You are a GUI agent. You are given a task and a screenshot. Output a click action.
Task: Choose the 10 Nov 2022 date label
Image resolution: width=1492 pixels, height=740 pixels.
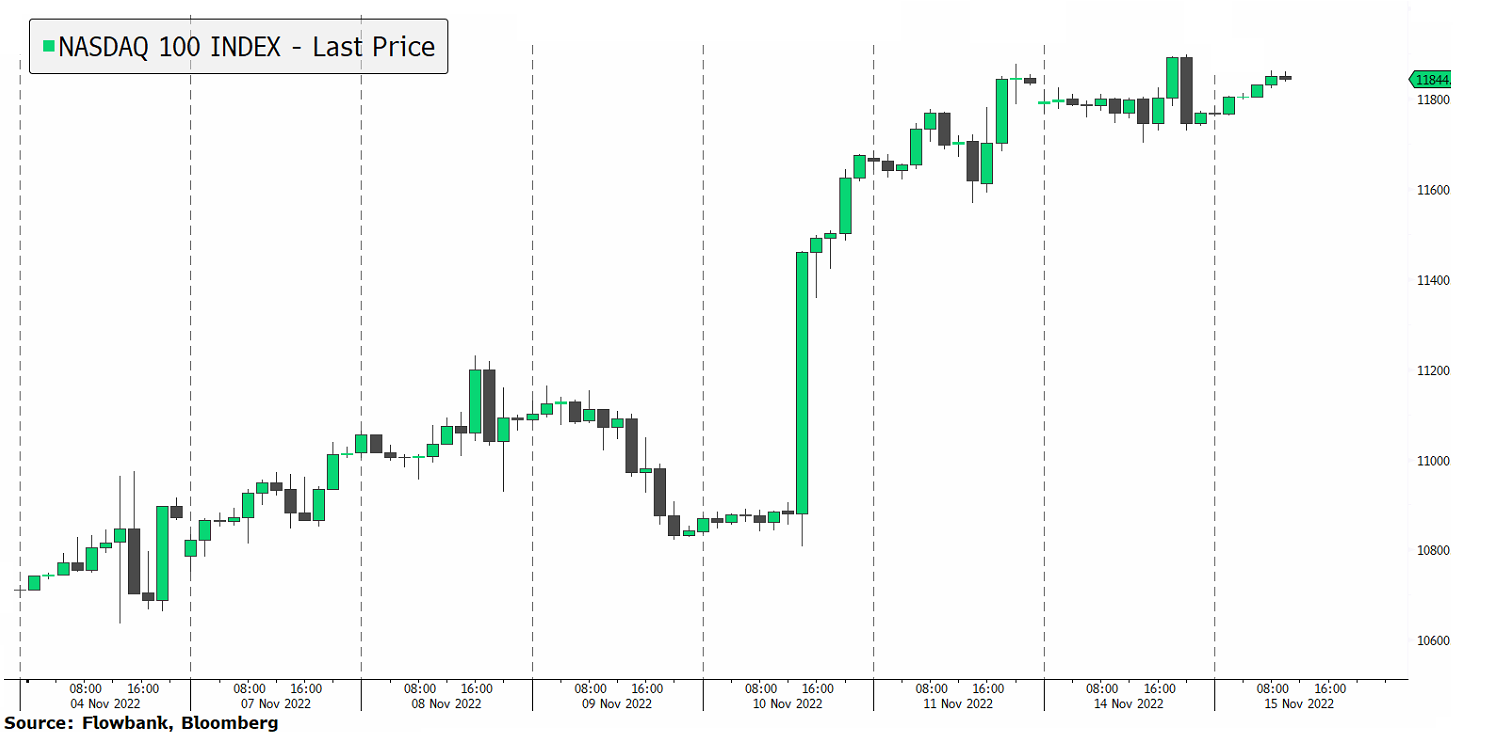pos(789,704)
